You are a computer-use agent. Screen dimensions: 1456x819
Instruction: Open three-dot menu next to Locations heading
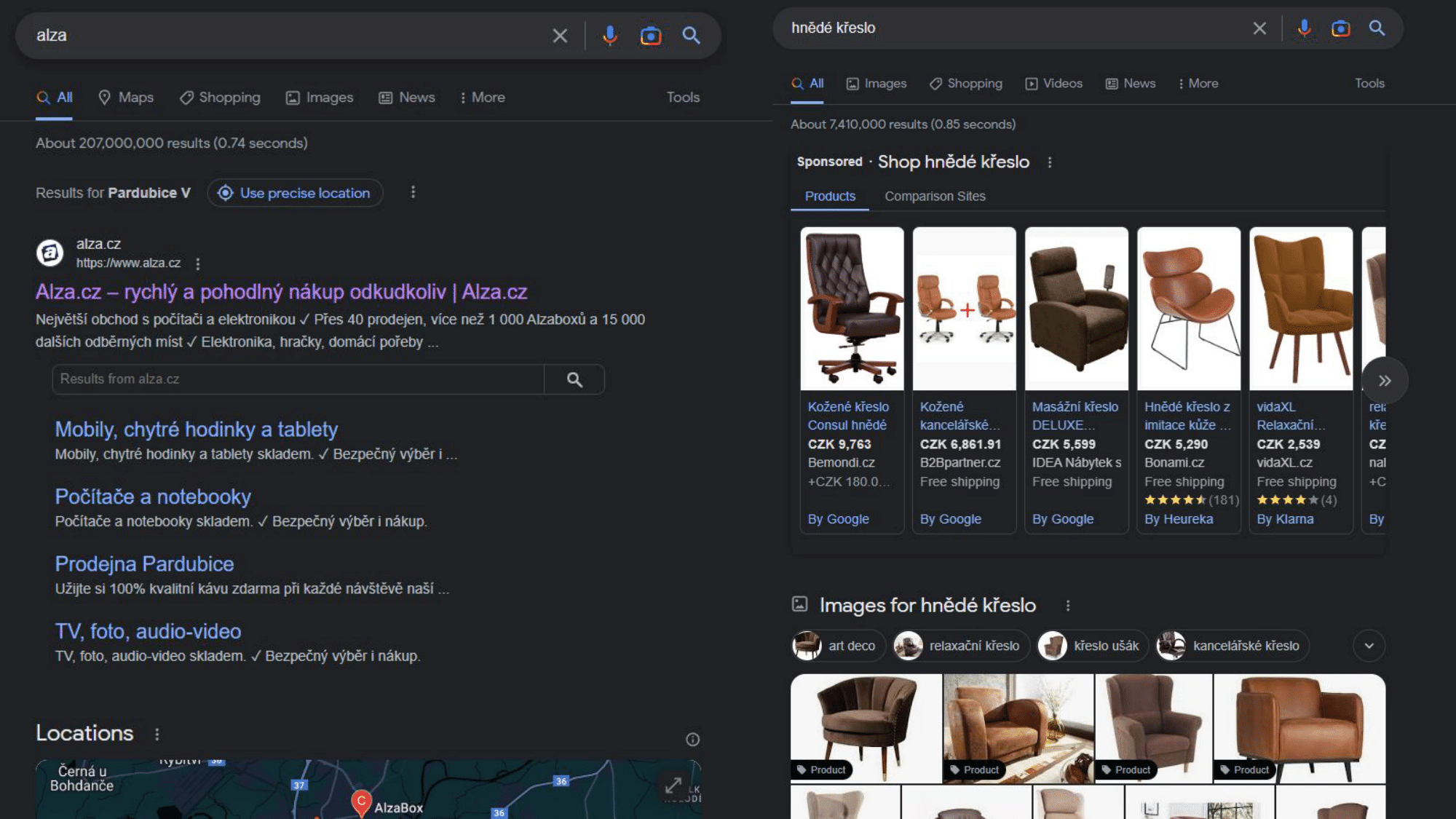click(x=157, y=734)
